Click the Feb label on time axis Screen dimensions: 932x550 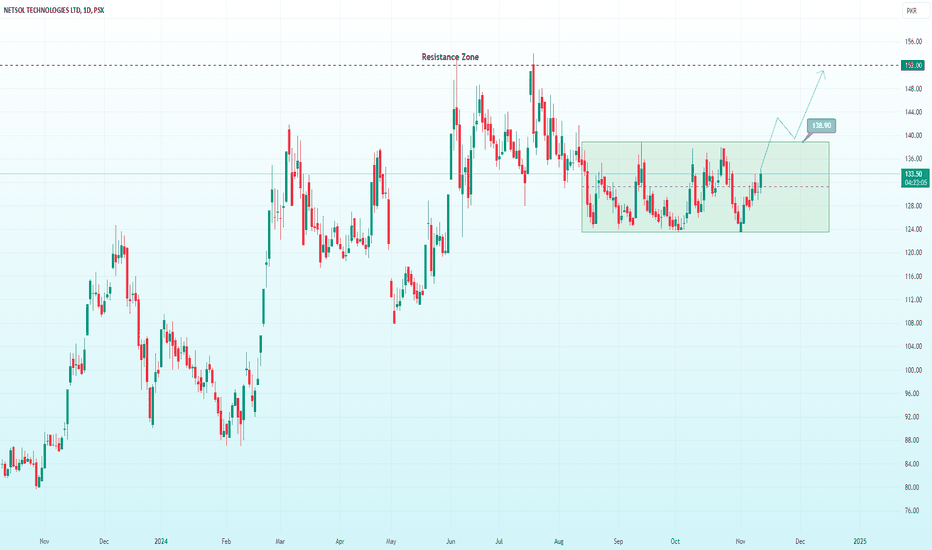pos(226,542)
